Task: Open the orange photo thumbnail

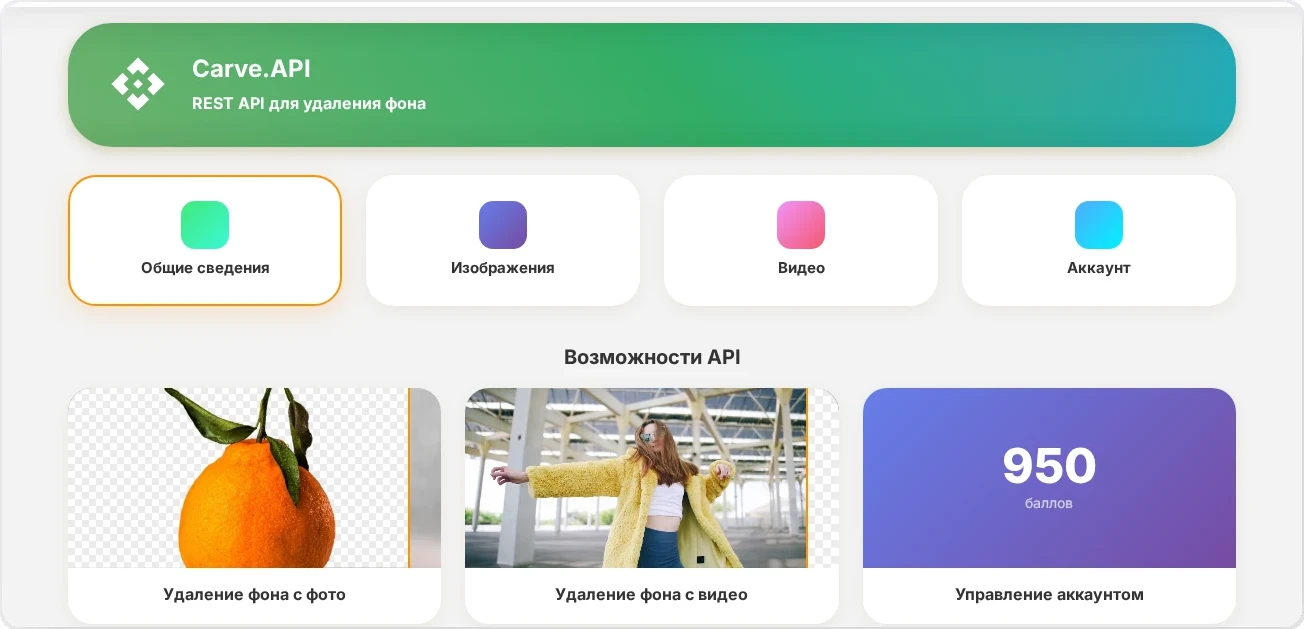Action: click(x=254, y=478)
